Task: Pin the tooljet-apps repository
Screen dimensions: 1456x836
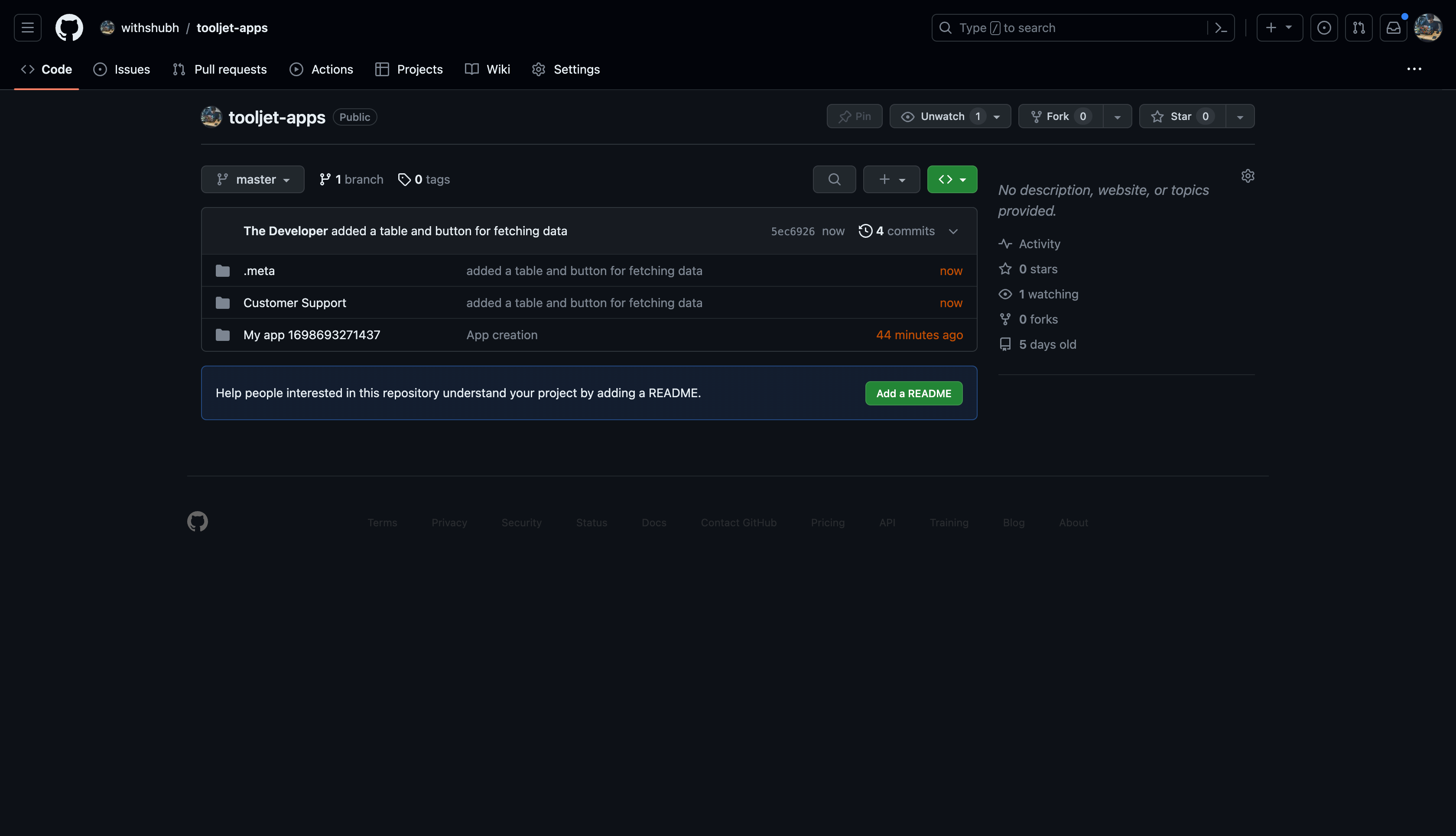Action: (854, 117)
